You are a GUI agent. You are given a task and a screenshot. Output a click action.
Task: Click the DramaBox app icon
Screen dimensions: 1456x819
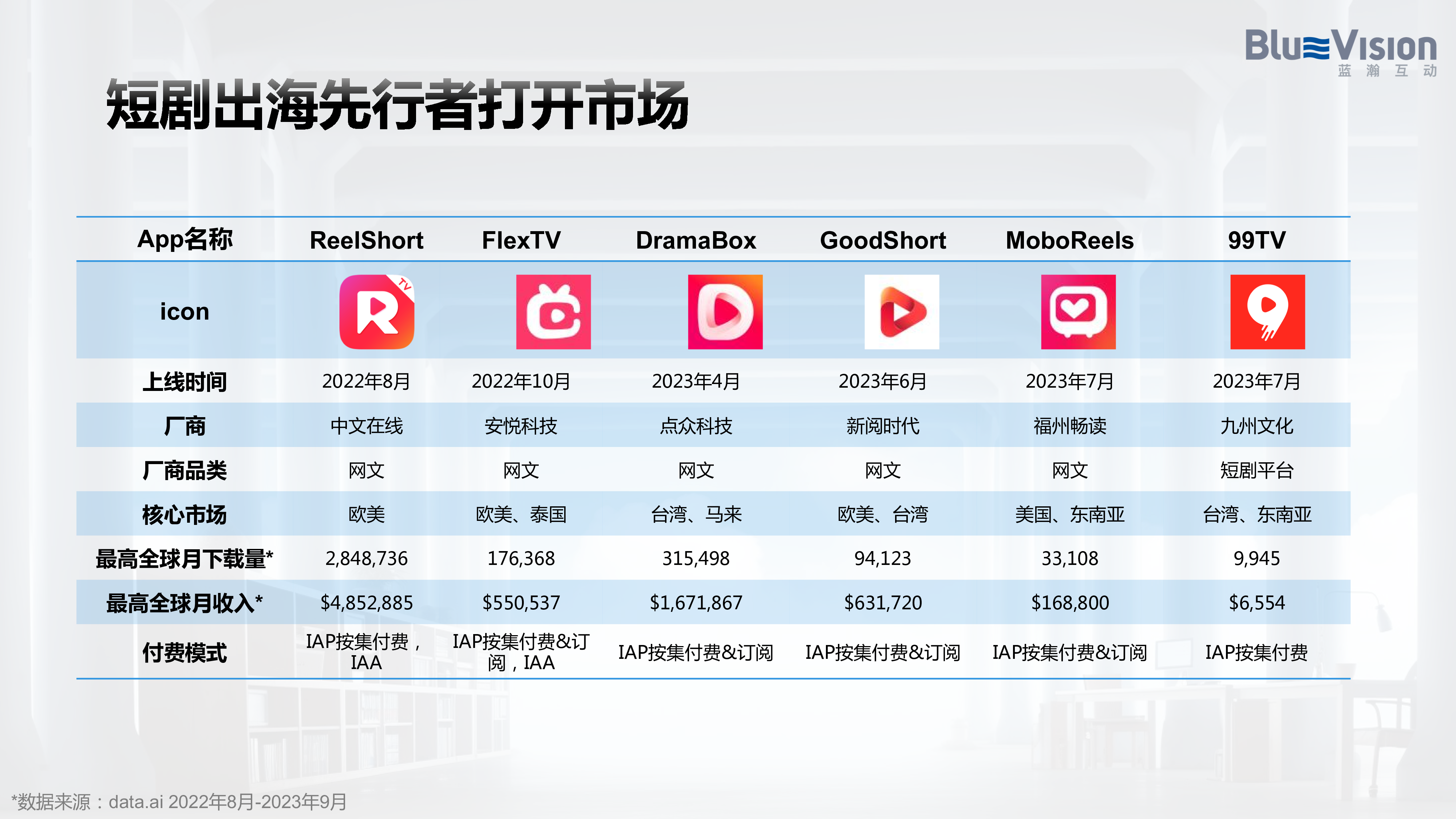(x=725, y=312)
